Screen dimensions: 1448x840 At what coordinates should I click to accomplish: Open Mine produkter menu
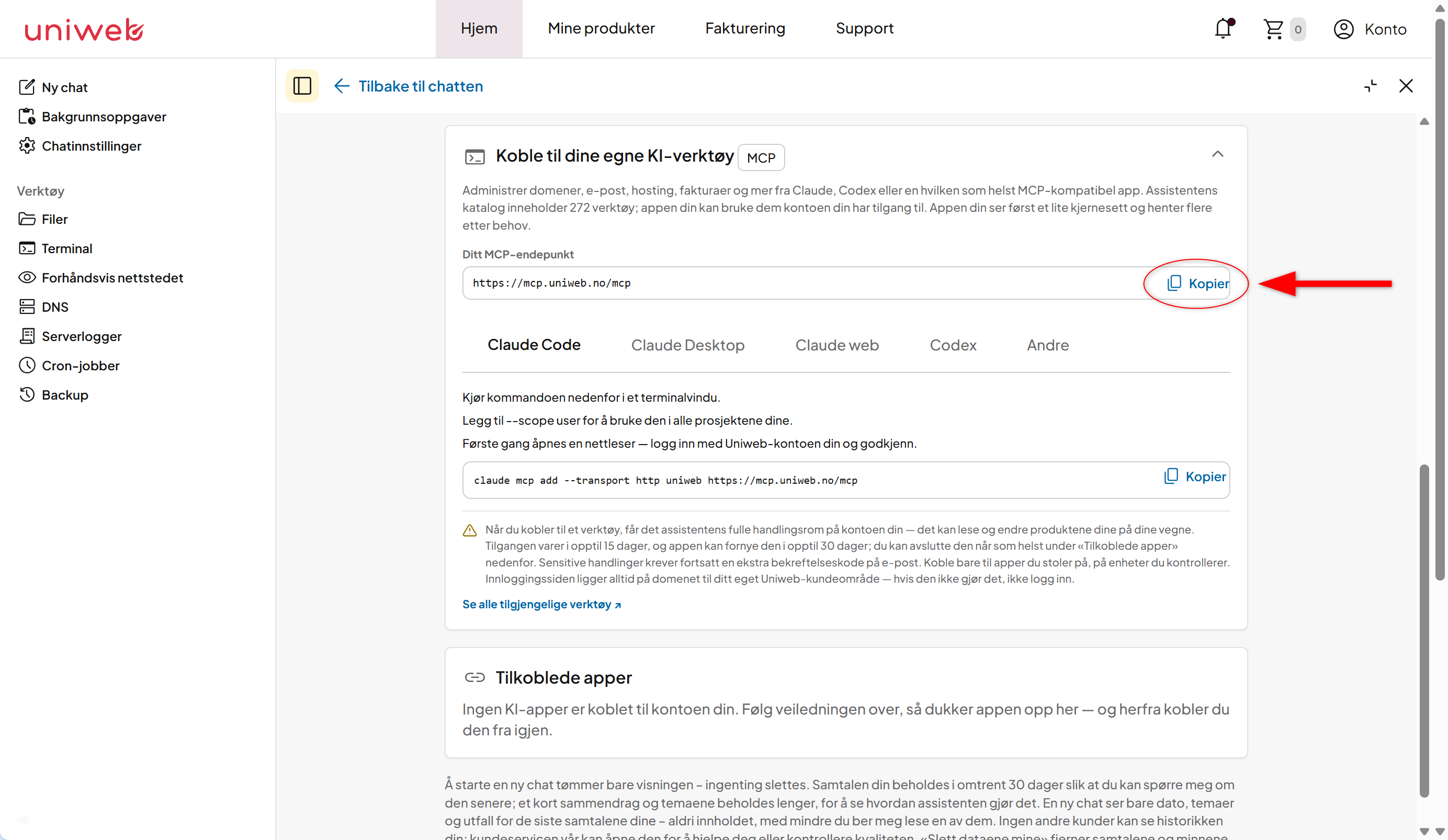coord(601,28)
